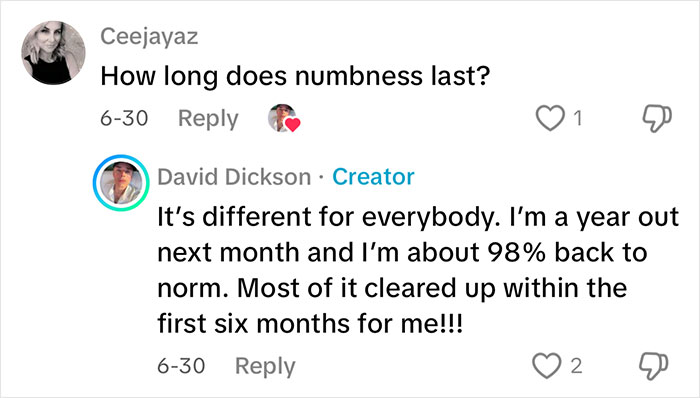Click the like count 2 on the creator's reply

pyautogui.click(x=576, y=366)
